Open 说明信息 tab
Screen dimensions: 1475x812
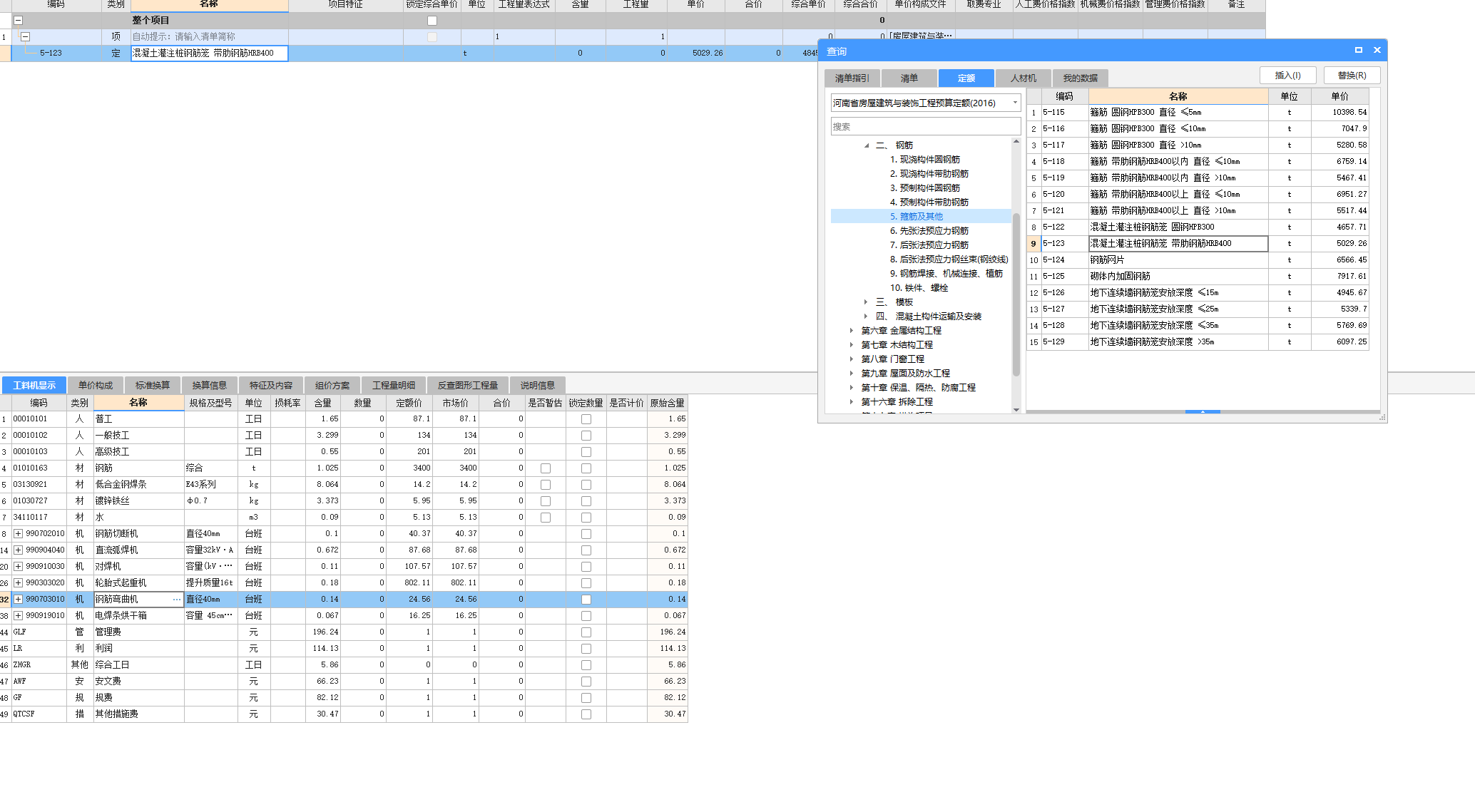coord(538,386)
